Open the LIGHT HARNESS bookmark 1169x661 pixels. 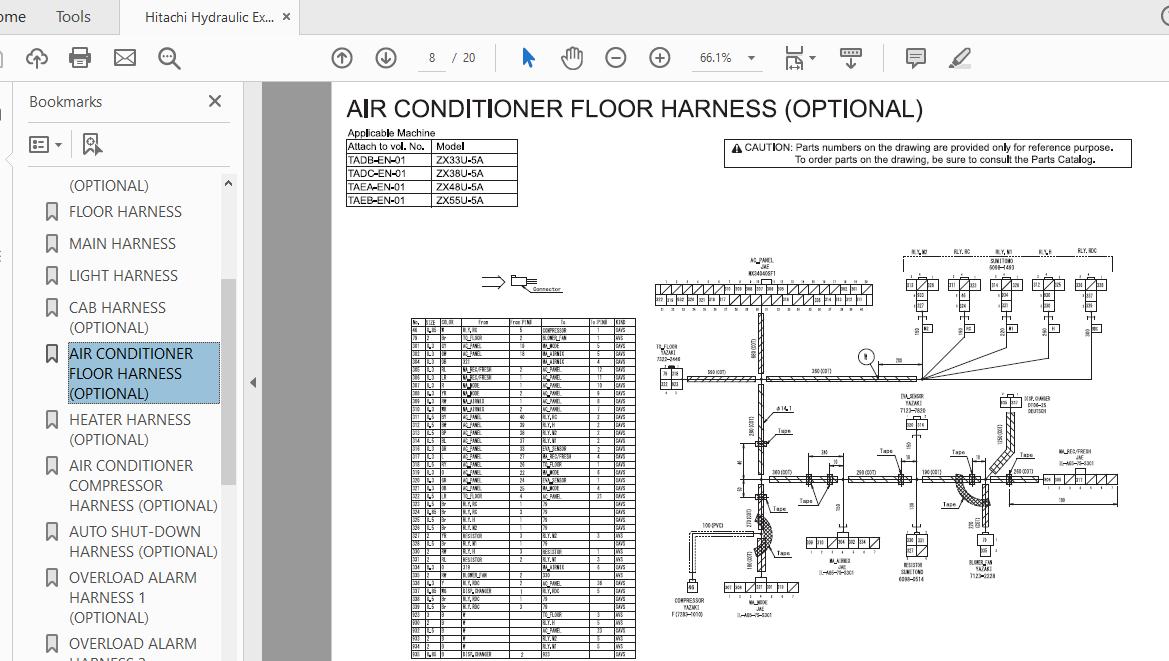pyautogui.click(x=123, y=276)
